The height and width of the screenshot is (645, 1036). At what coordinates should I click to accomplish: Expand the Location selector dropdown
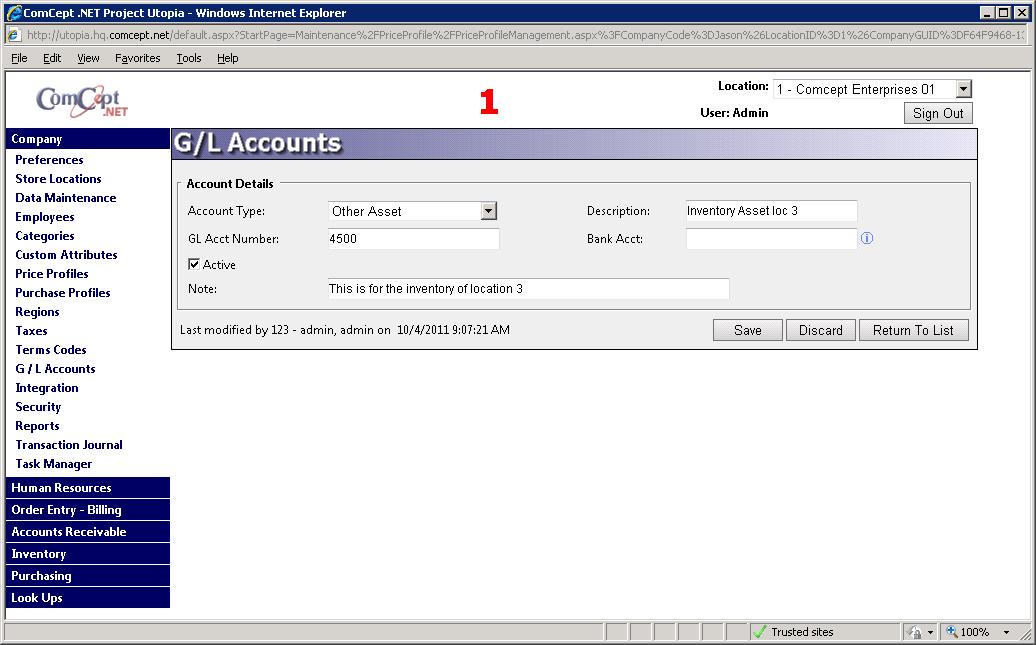962,90
